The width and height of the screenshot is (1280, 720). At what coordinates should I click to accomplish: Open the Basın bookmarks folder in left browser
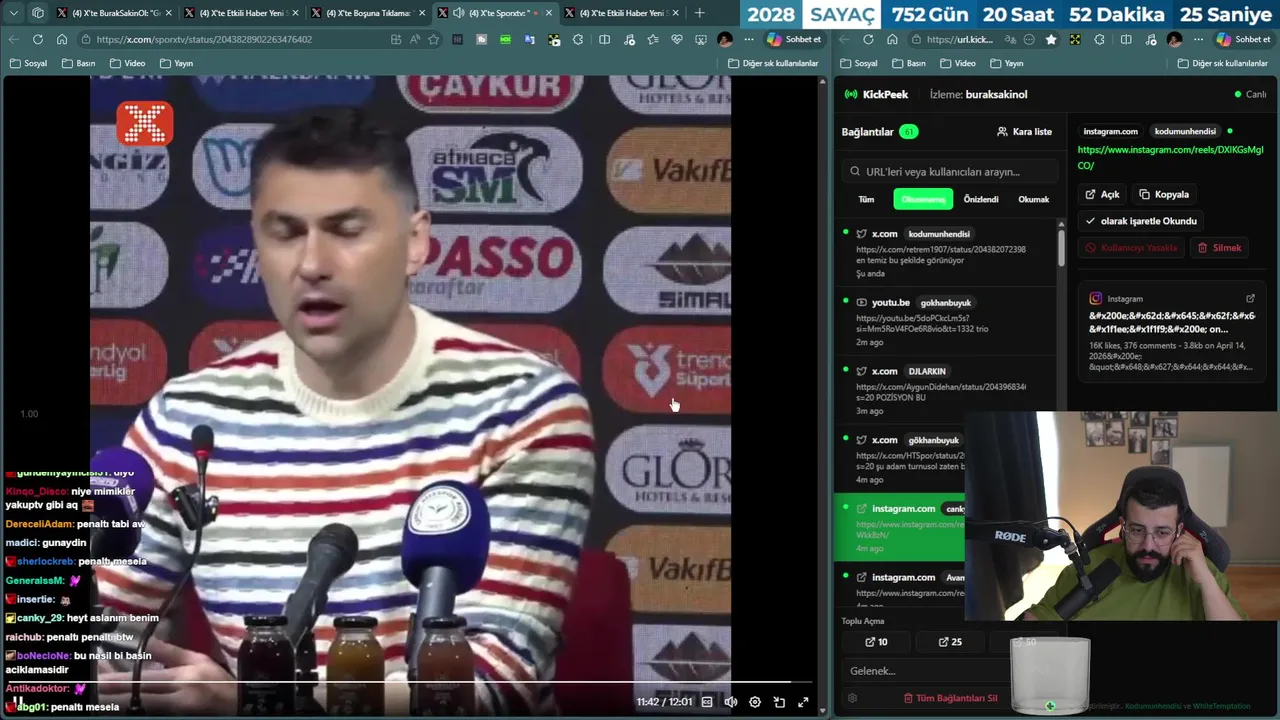[x=78, y=63]
